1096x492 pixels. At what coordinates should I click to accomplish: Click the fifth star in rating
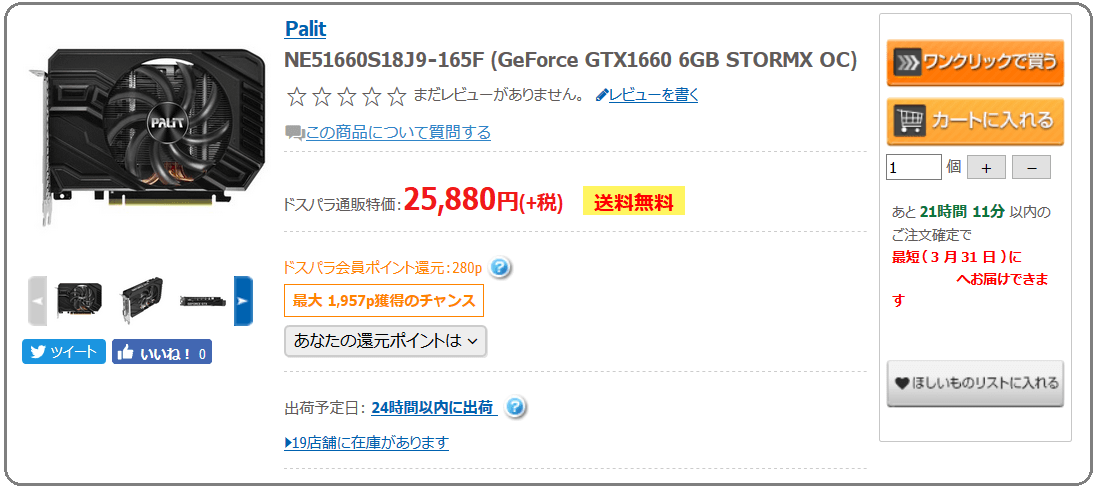pyautogui.click(x=396, y=96)
